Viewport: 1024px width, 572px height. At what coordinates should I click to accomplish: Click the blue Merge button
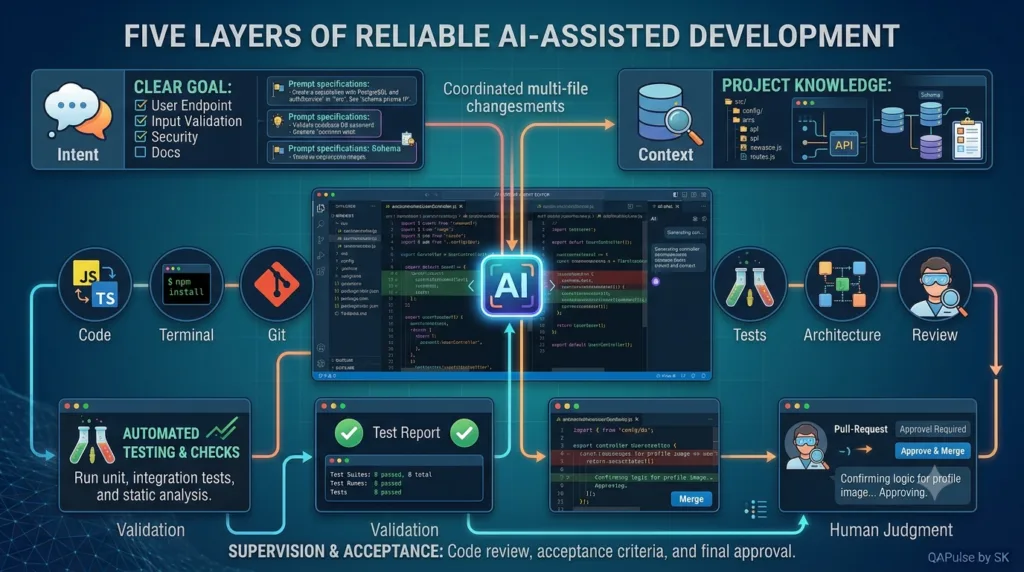click(692, 499)
